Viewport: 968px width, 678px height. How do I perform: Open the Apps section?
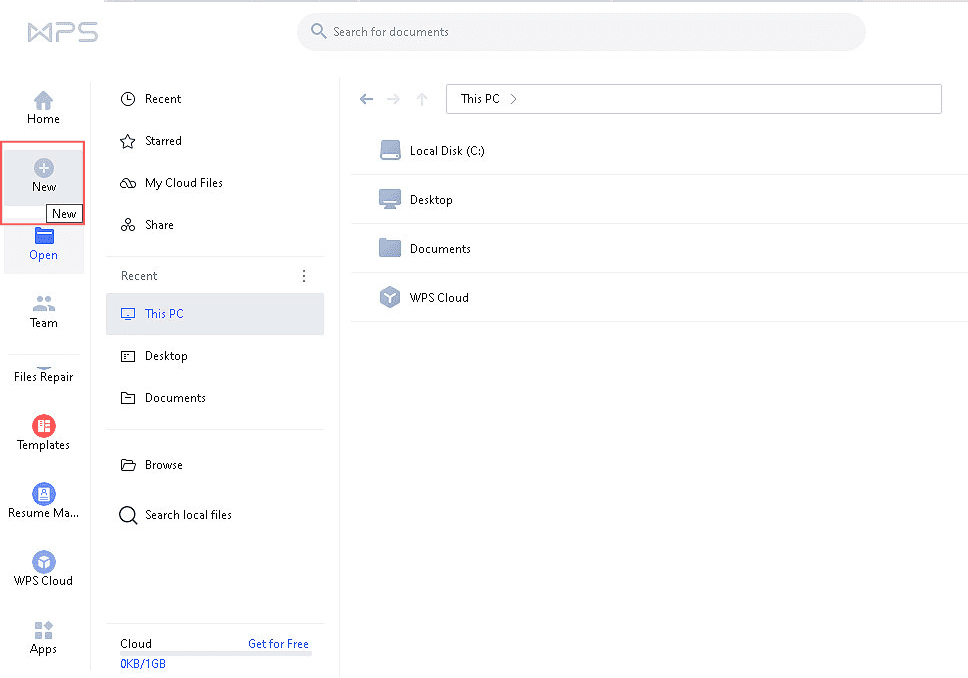(x=43, y=638)
